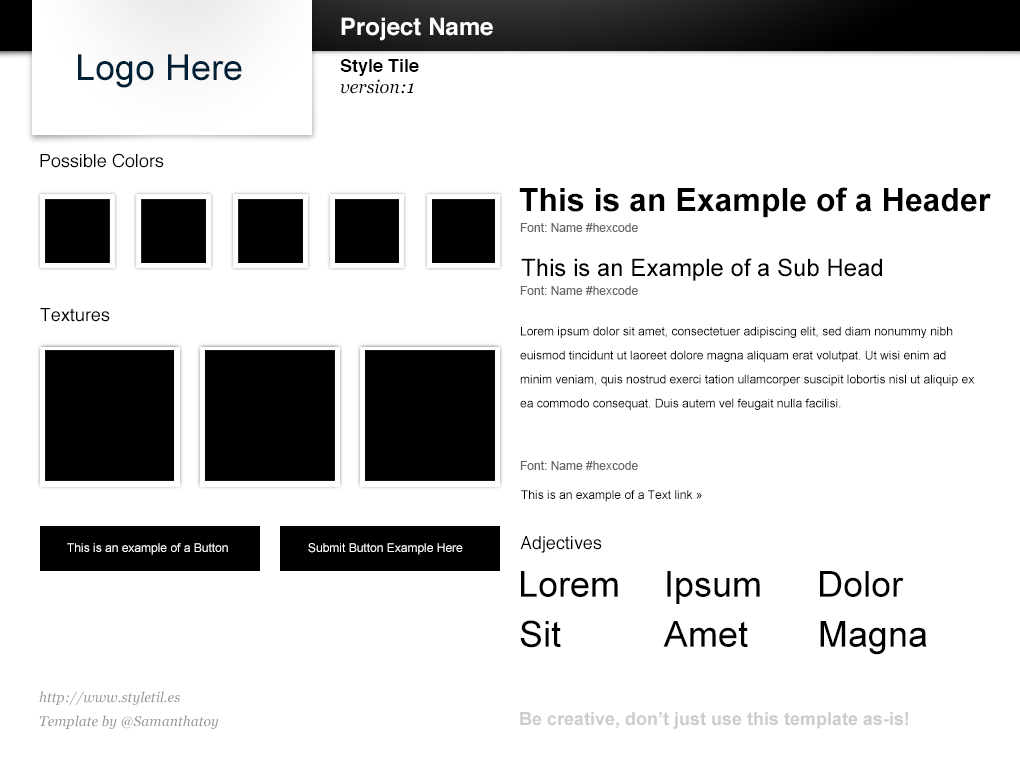Pick the first color swatch under Possible Colors
Viewport: 1020px width, 760px height.
click(x=77, y=231)
